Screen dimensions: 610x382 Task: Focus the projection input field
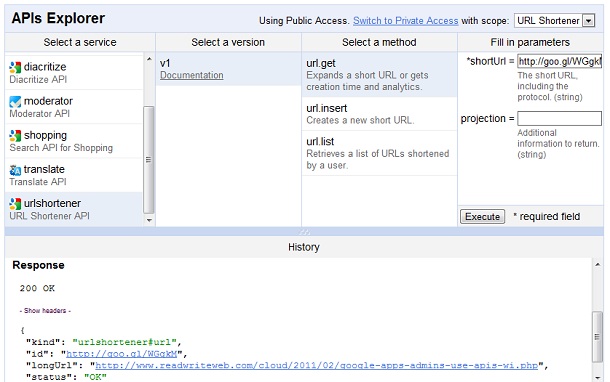click(x=559, y=118)
